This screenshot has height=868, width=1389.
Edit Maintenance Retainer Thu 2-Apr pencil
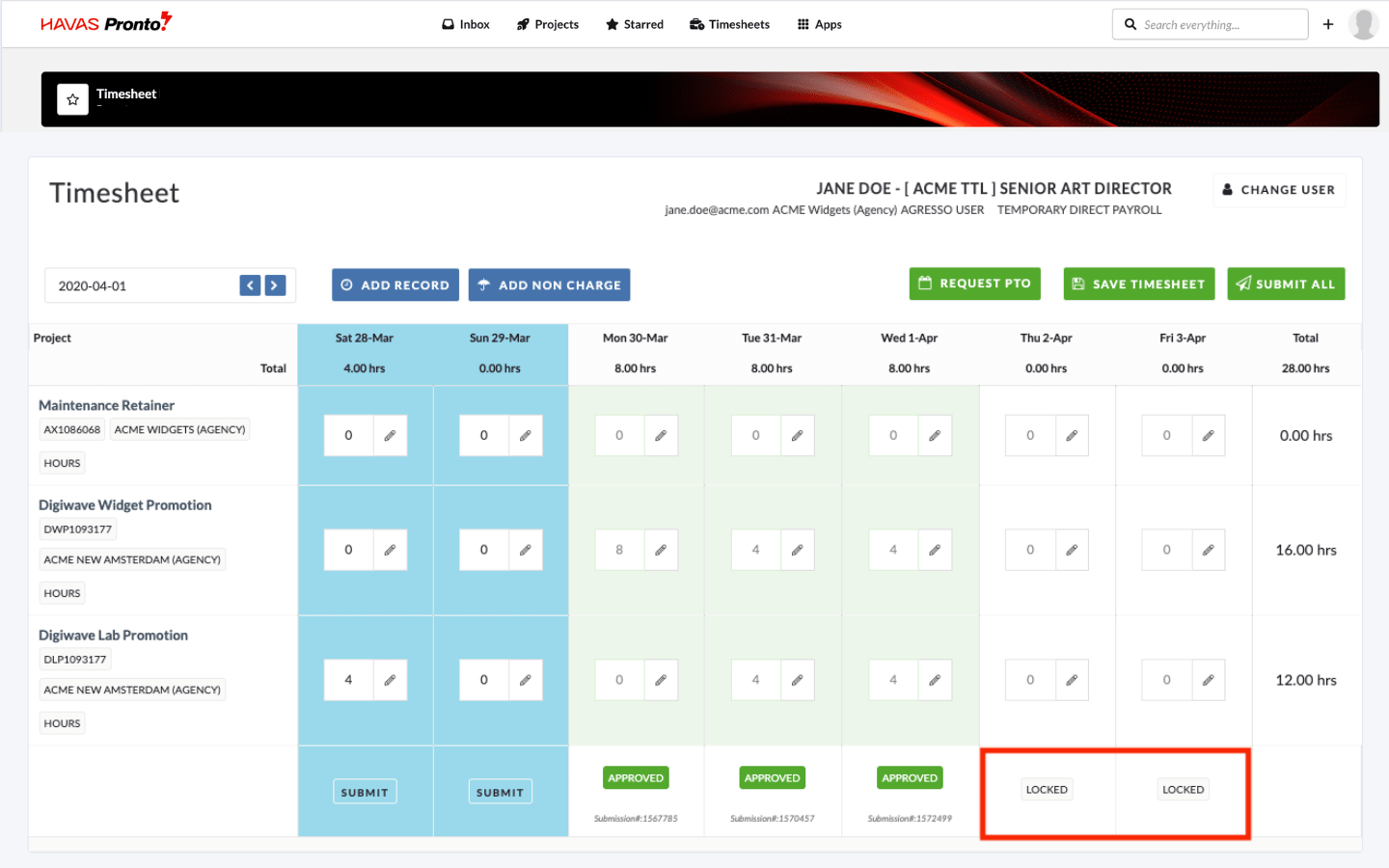coord(1072,436)
